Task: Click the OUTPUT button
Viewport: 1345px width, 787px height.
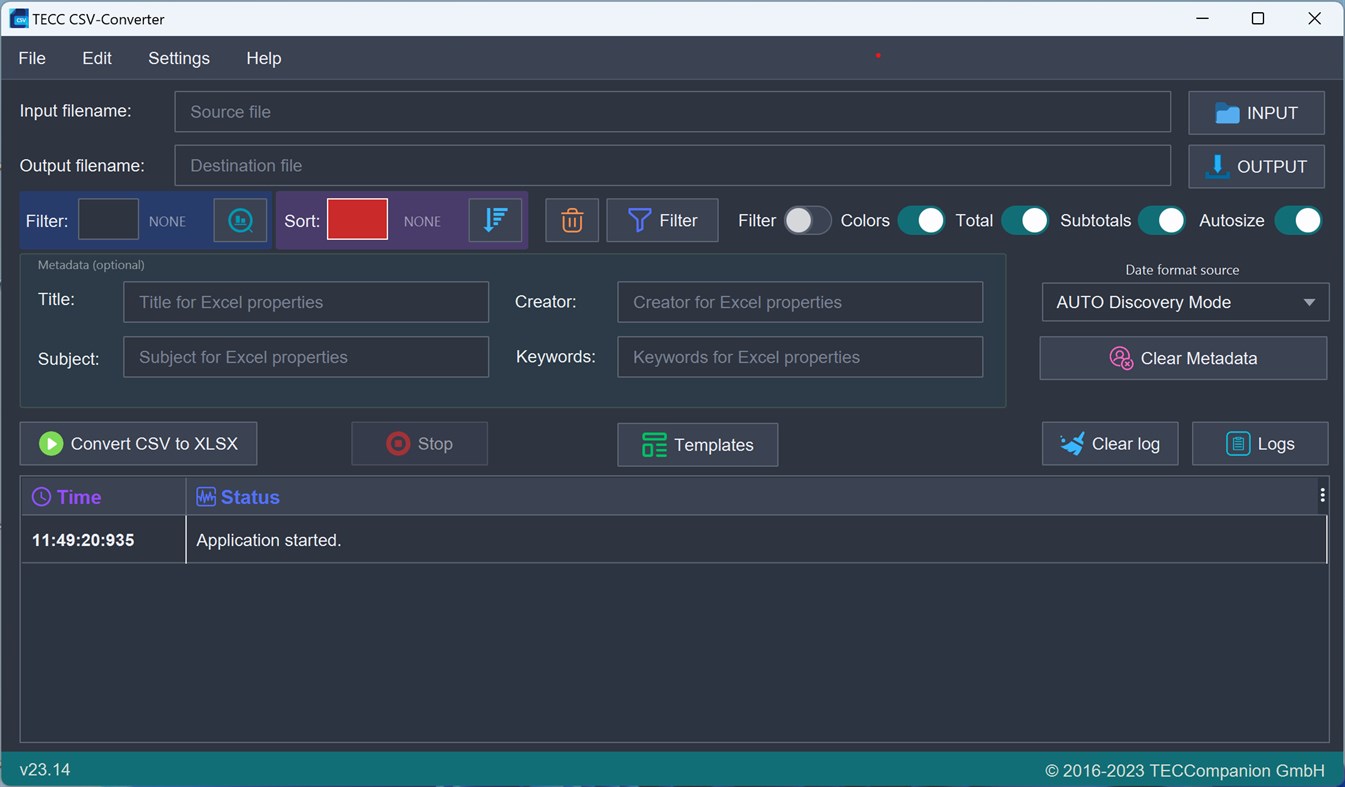Action: click(1256, 167)
